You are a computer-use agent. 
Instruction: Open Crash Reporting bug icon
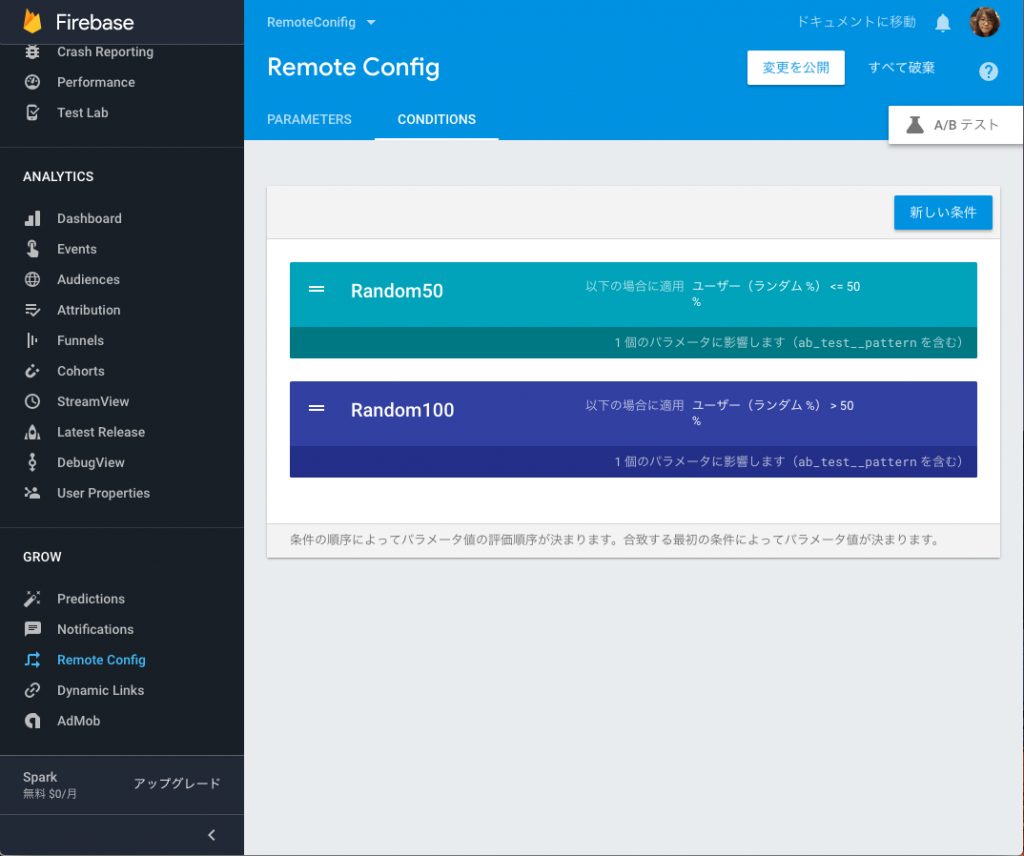[32, 52]
